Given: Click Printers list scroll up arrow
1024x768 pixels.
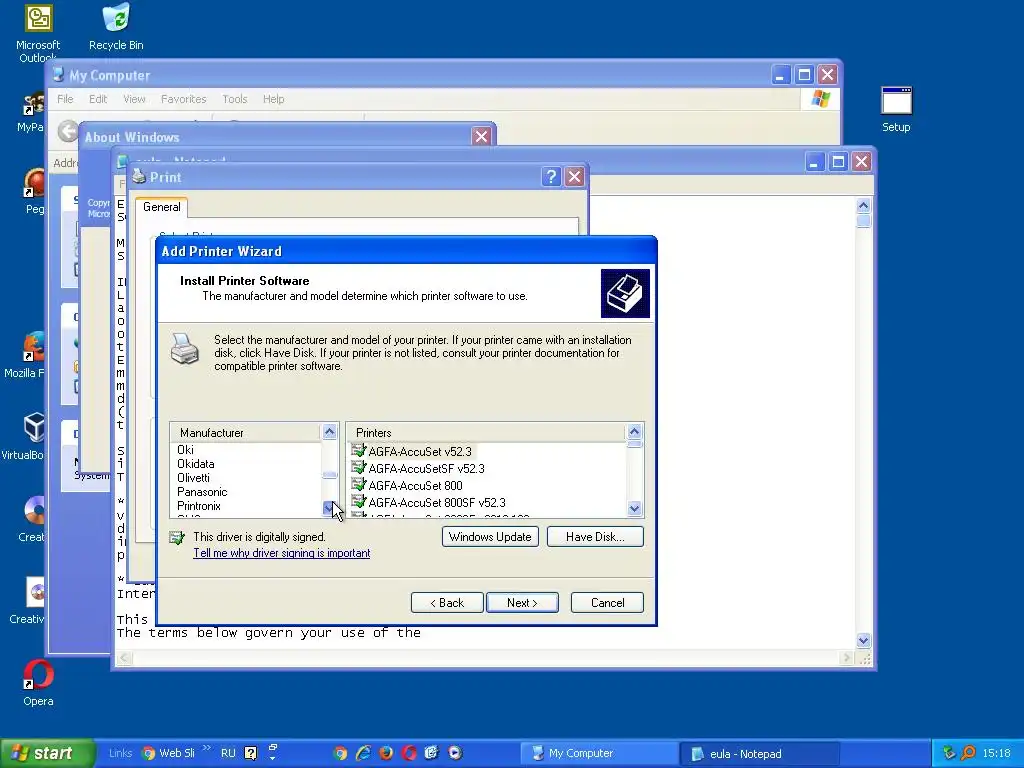Looking at the screenshot, I should coord(634,432).
